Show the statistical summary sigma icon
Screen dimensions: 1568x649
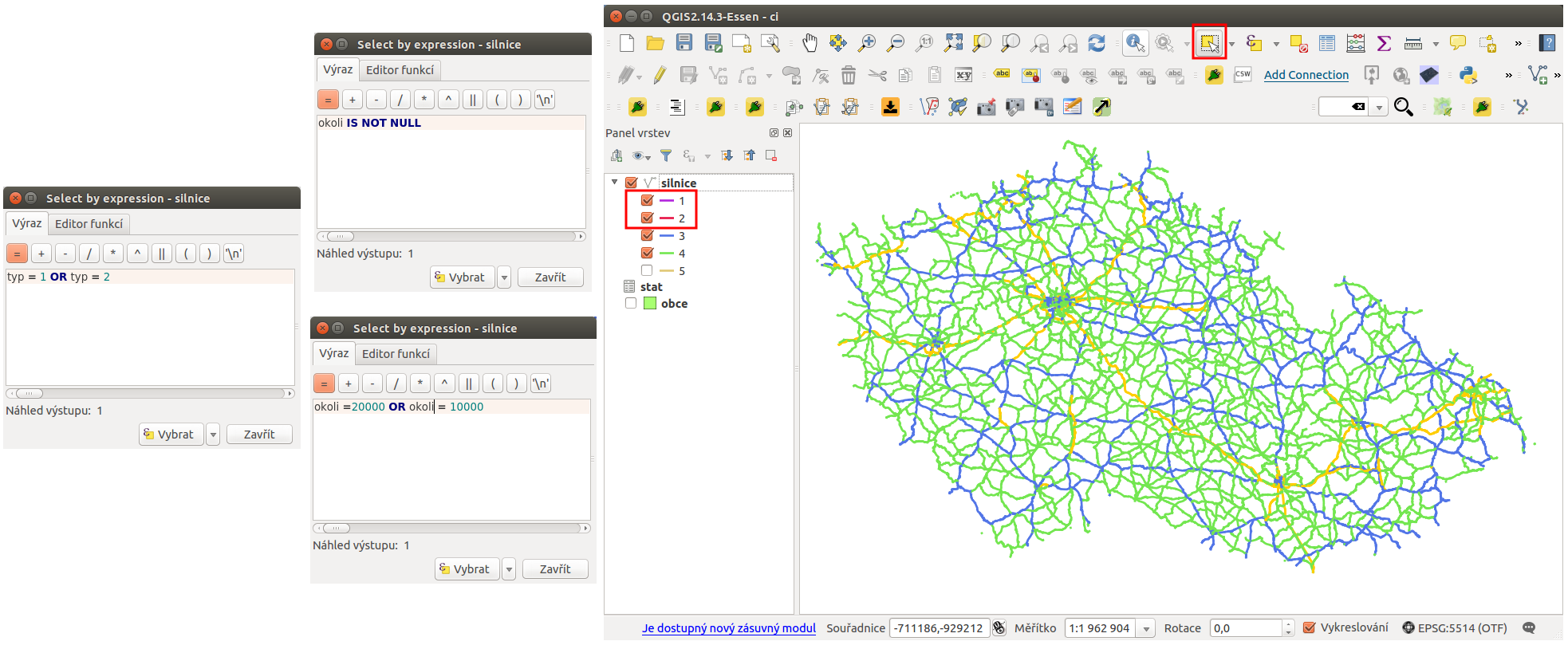click(x=1384, y=43)
